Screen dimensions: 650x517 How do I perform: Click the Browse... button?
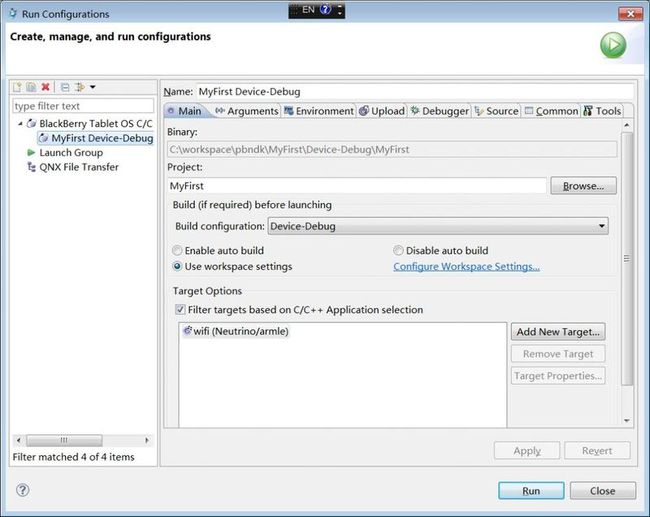pyautogui.click(x=583, y=186)
